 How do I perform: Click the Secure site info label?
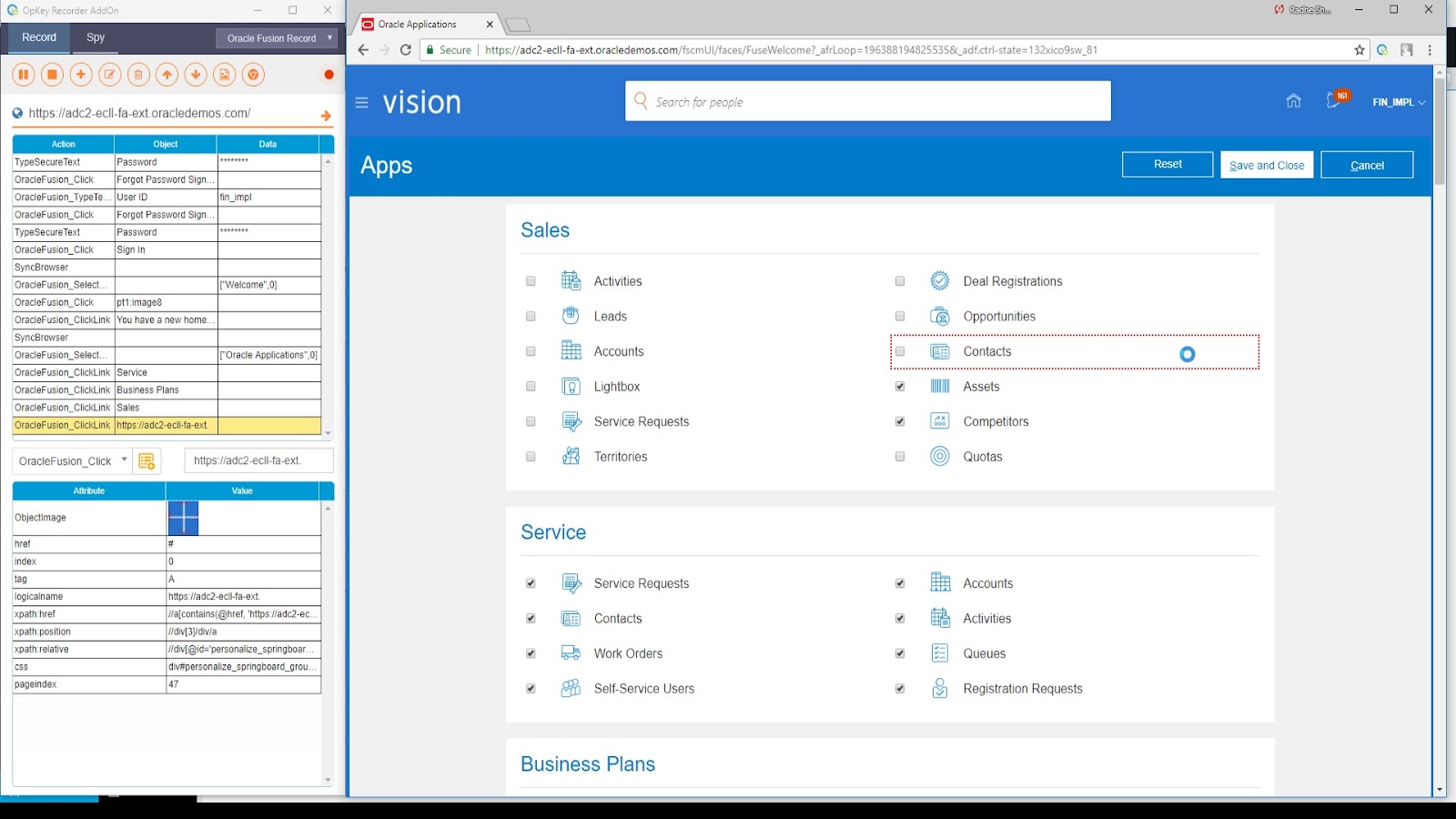click(449, 50)
